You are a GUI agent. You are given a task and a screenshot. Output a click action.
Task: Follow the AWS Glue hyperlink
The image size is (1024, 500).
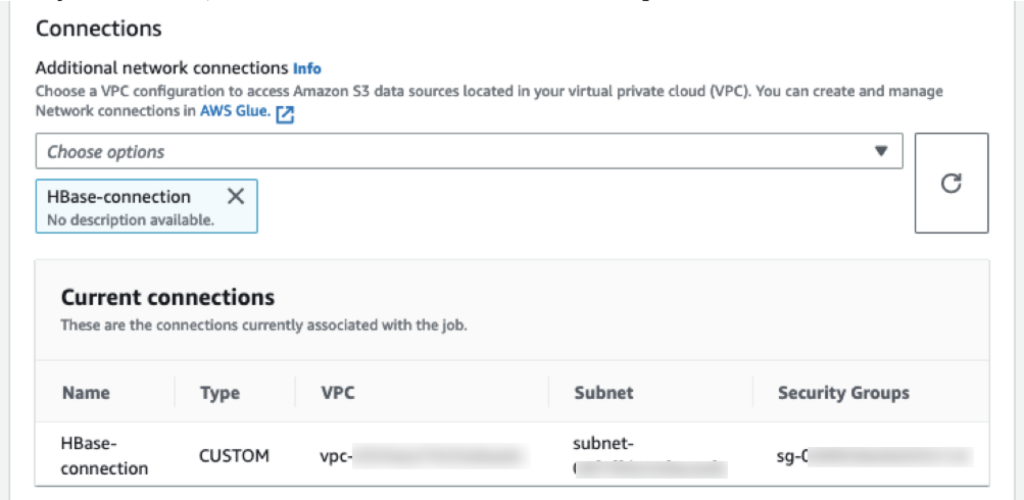click(x=235, y=112)
